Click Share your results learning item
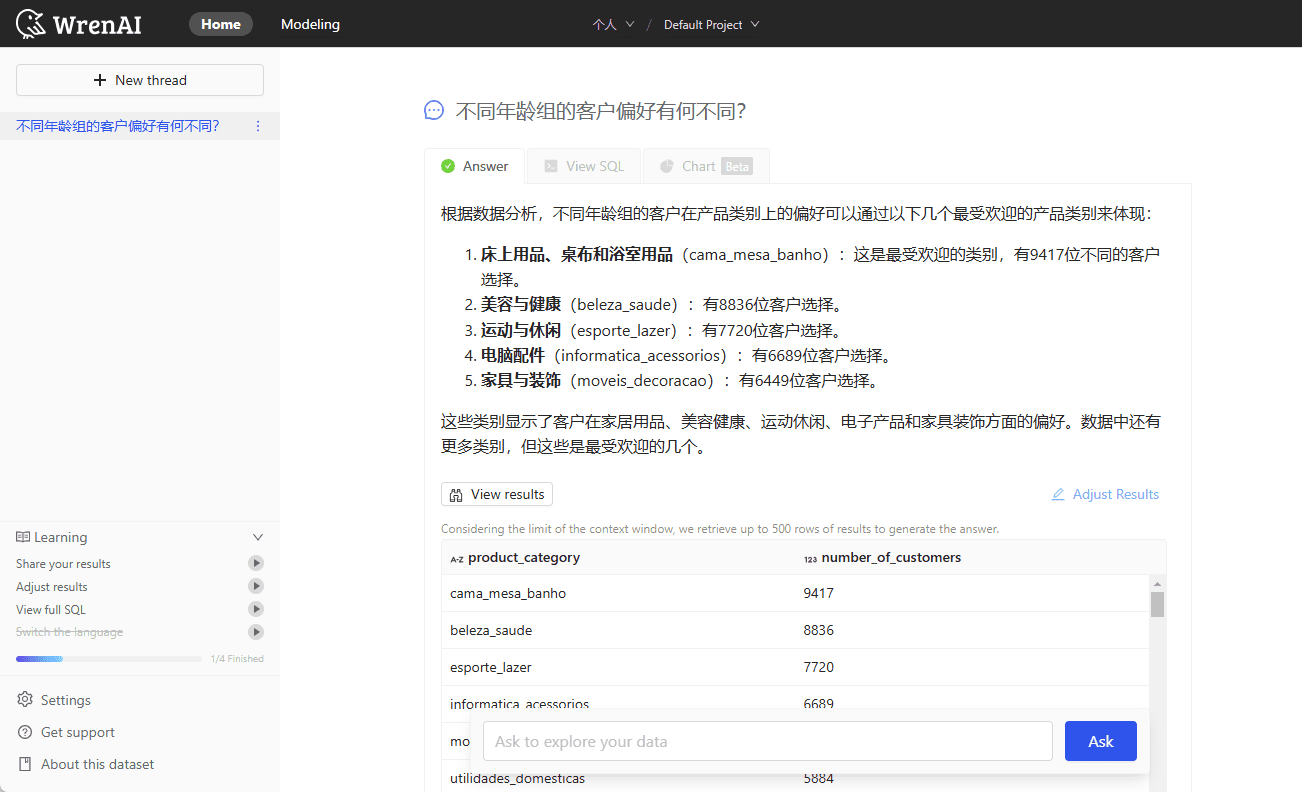The width and height of the screenshot is (1302, 792). click(x=63, y=564)
